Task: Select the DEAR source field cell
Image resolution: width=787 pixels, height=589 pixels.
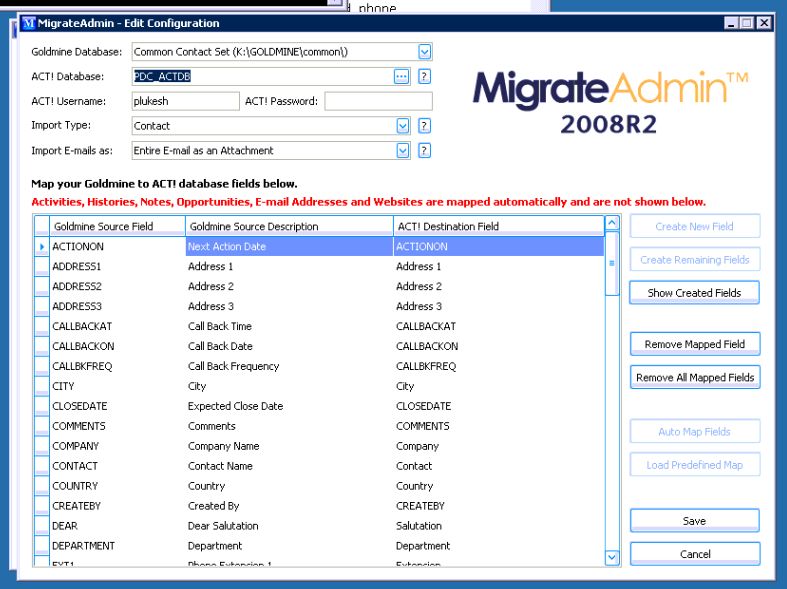Action: pos(117,526)
